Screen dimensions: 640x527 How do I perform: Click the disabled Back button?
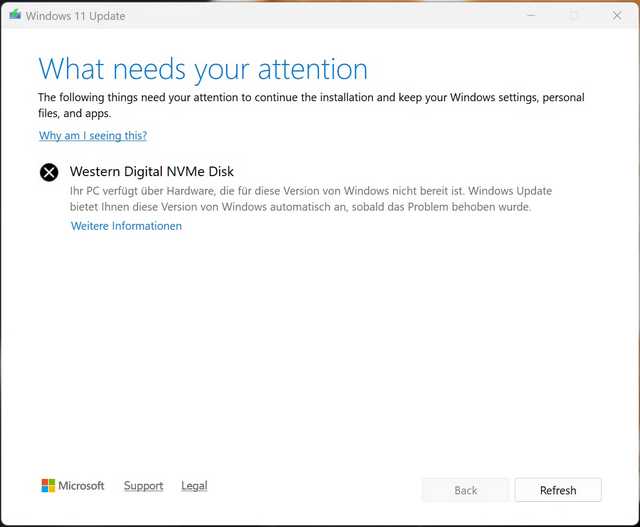click(466, 490)
